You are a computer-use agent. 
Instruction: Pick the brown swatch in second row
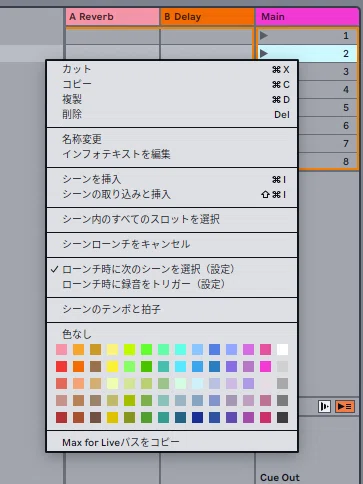[96, 366]
